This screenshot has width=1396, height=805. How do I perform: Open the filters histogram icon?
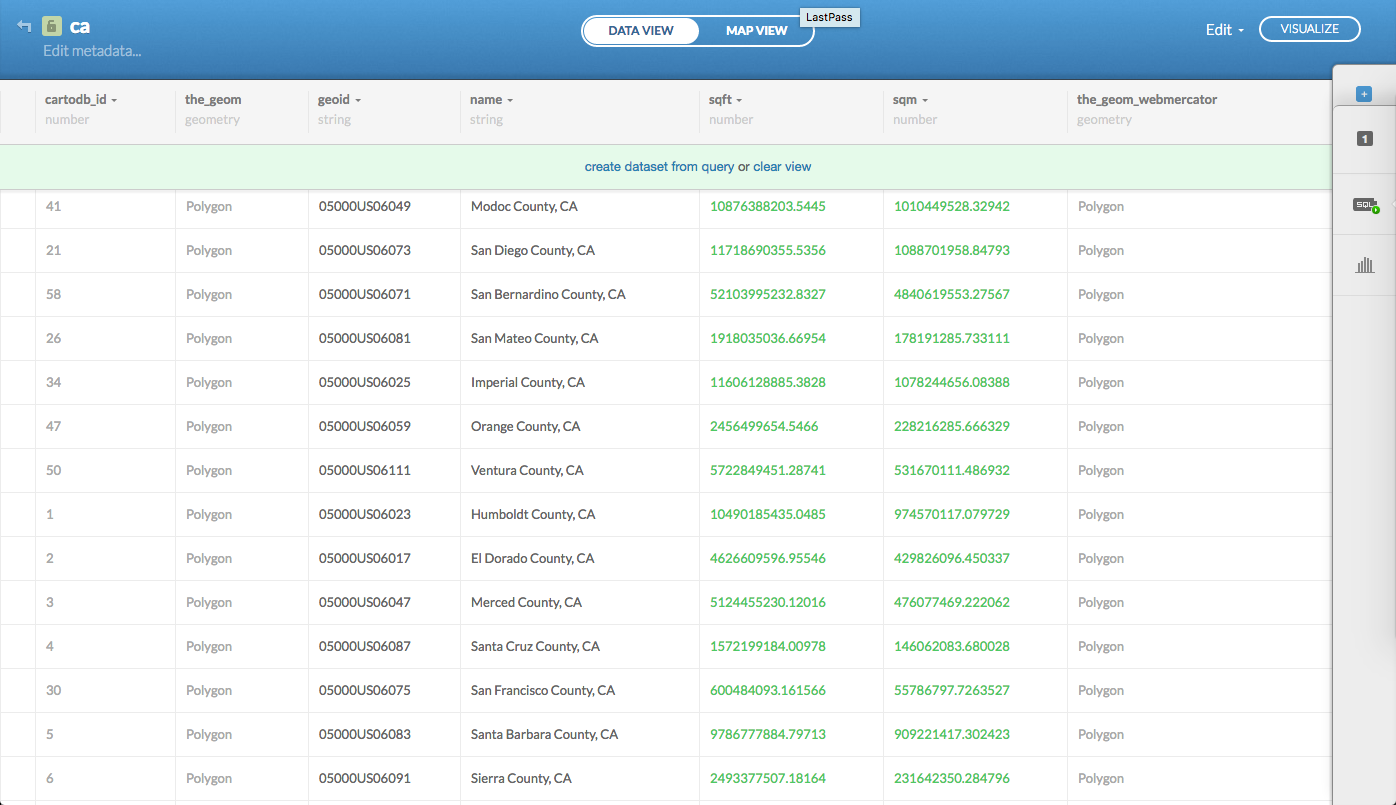[1364, 265]
